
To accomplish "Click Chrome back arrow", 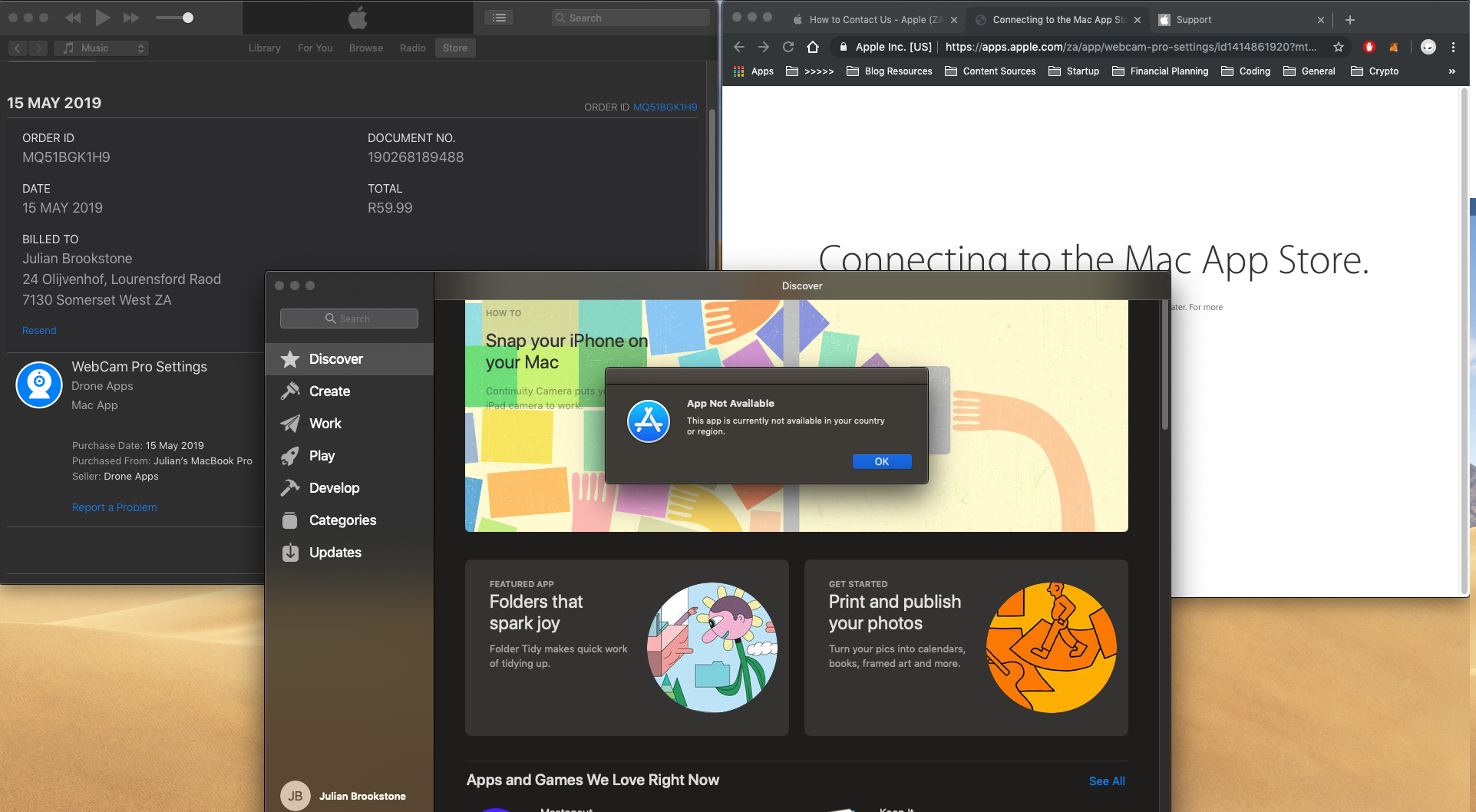I will [739, 47].
